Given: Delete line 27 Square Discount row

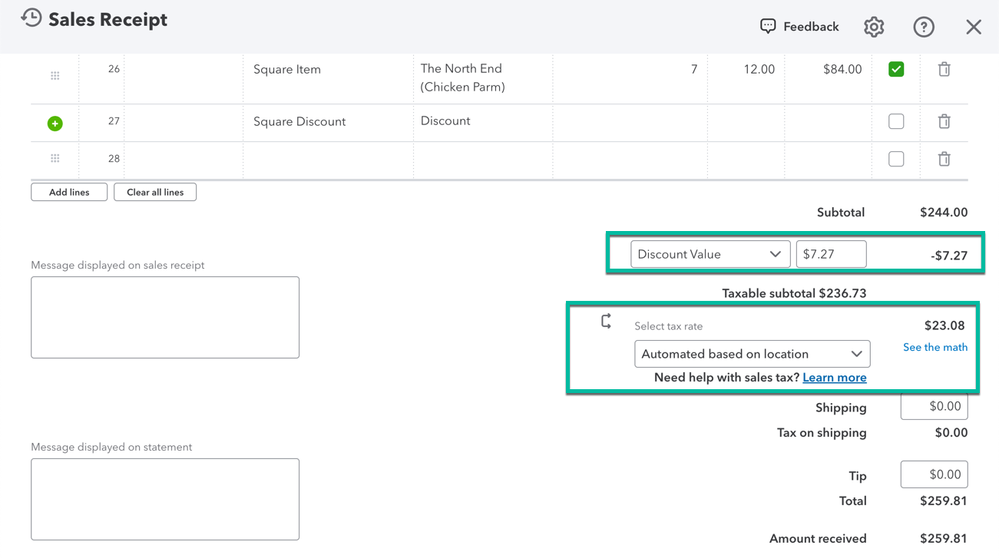Looking at the screenshot, I should (944, 122).
